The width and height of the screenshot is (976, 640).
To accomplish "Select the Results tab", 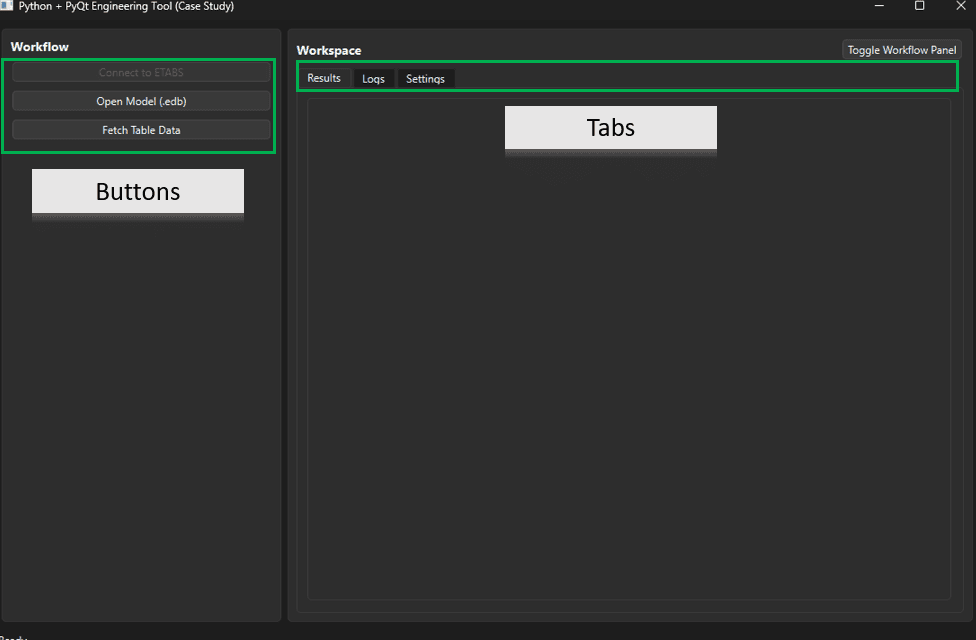I will (x=325, y=77).
